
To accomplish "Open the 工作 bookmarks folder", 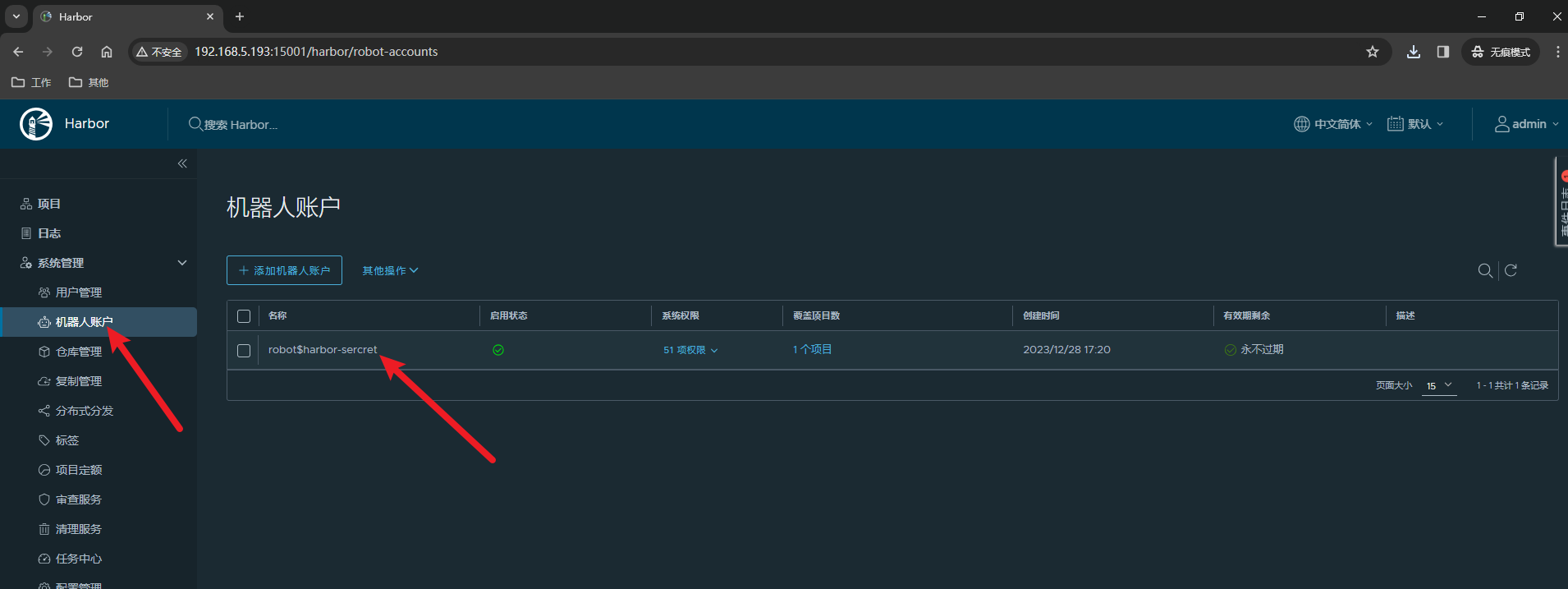I will click(x=31, y=82).
